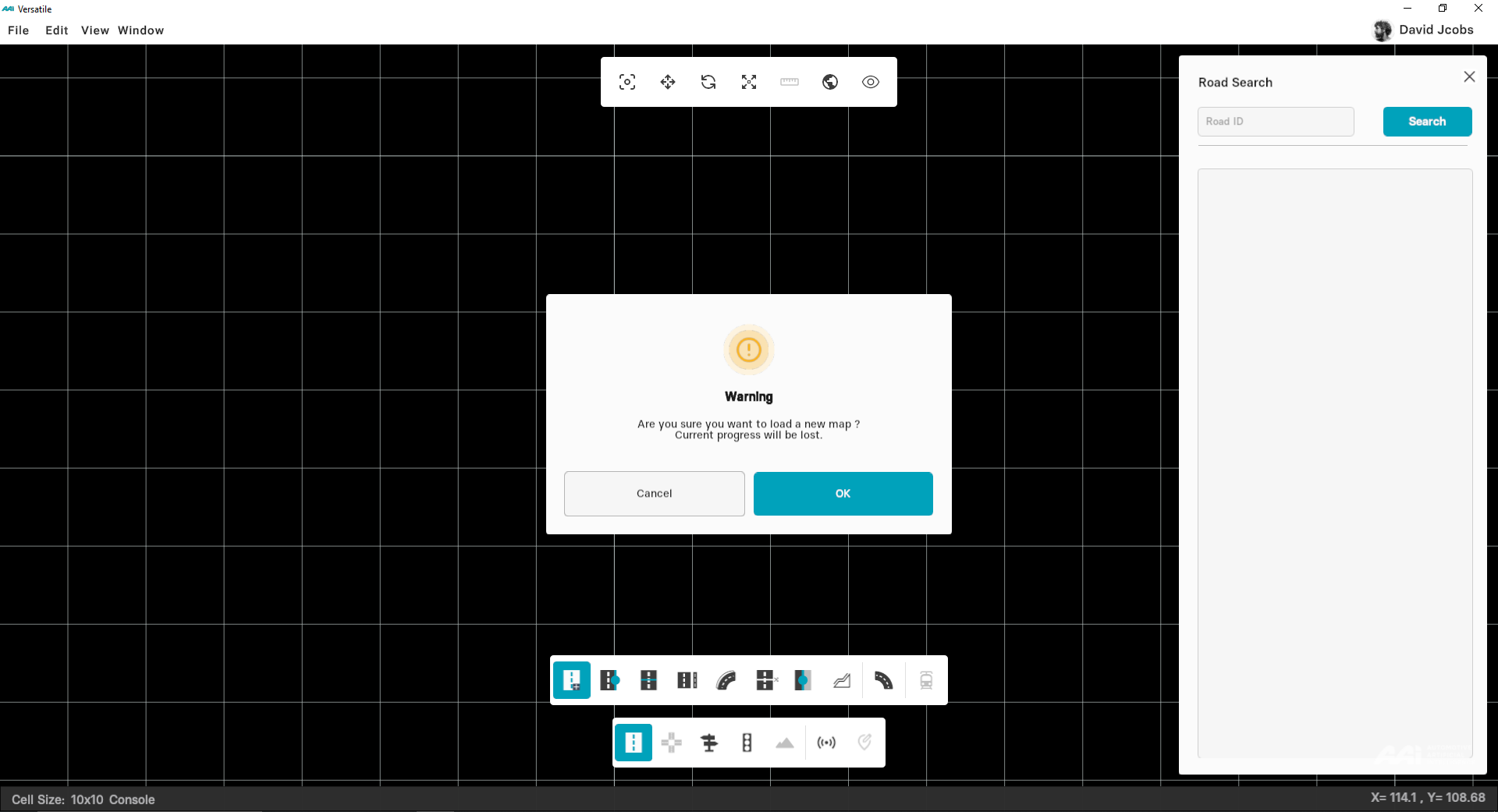This screenshot has width=1498, height=812.
Task: Select the traffic light tool
Action: pos(747,743)
